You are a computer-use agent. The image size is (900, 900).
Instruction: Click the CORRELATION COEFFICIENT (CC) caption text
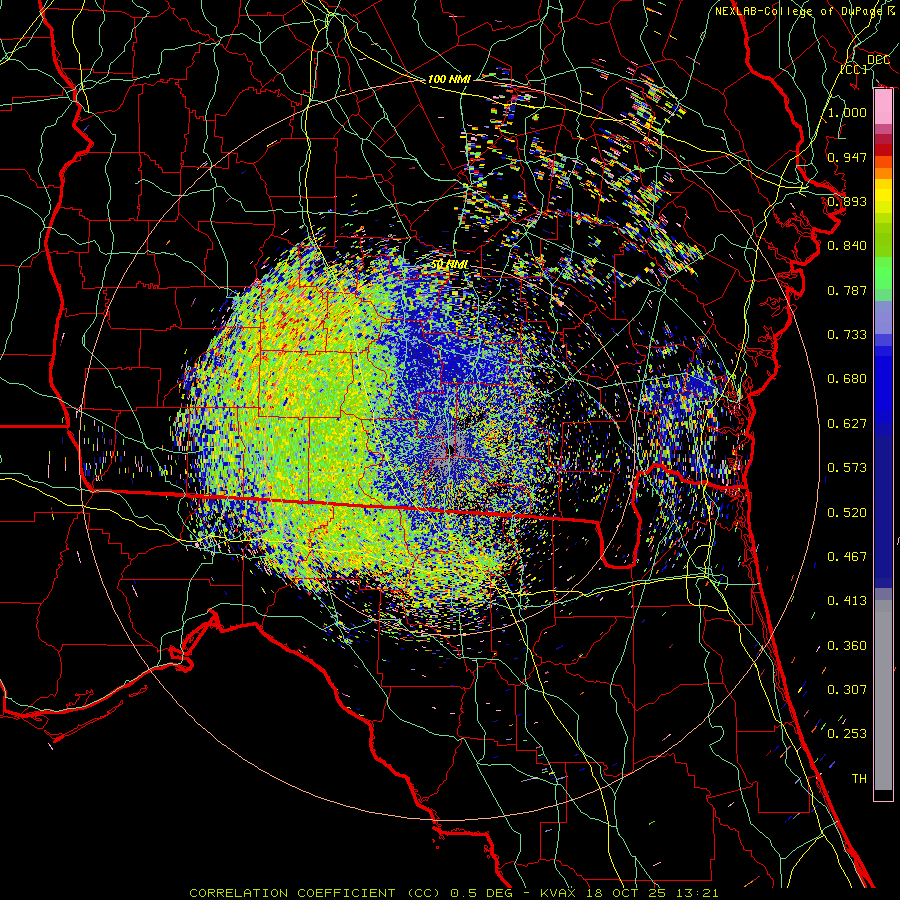click(316, 893)
